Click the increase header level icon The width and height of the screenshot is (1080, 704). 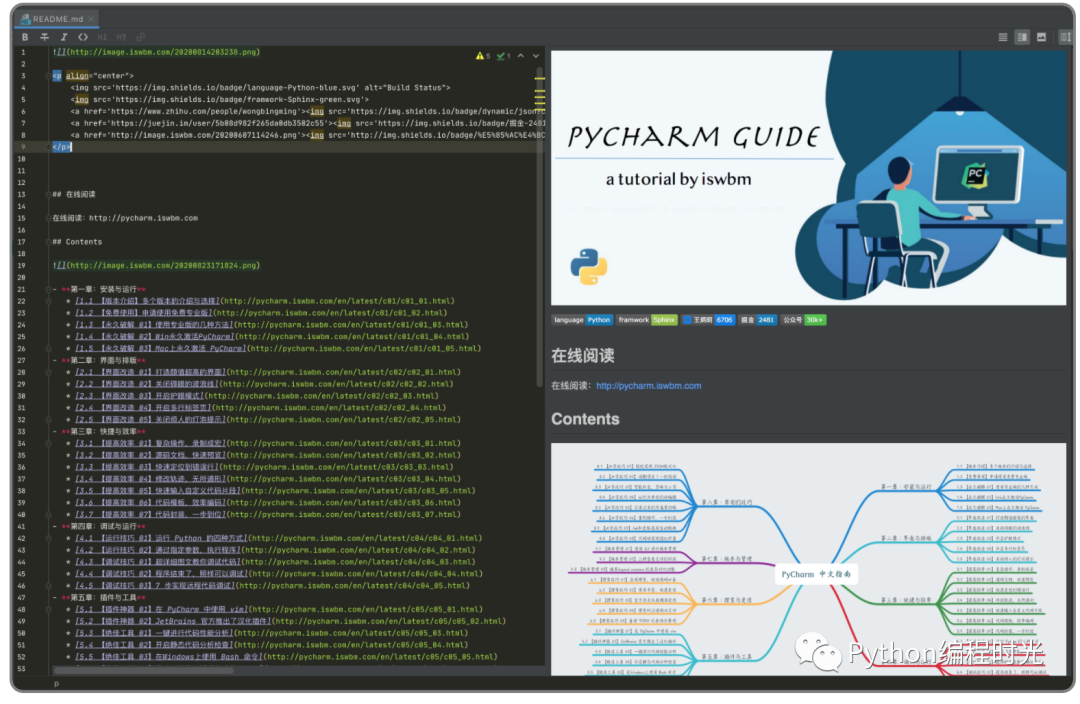pyautogui.click(x=121, y=37)
